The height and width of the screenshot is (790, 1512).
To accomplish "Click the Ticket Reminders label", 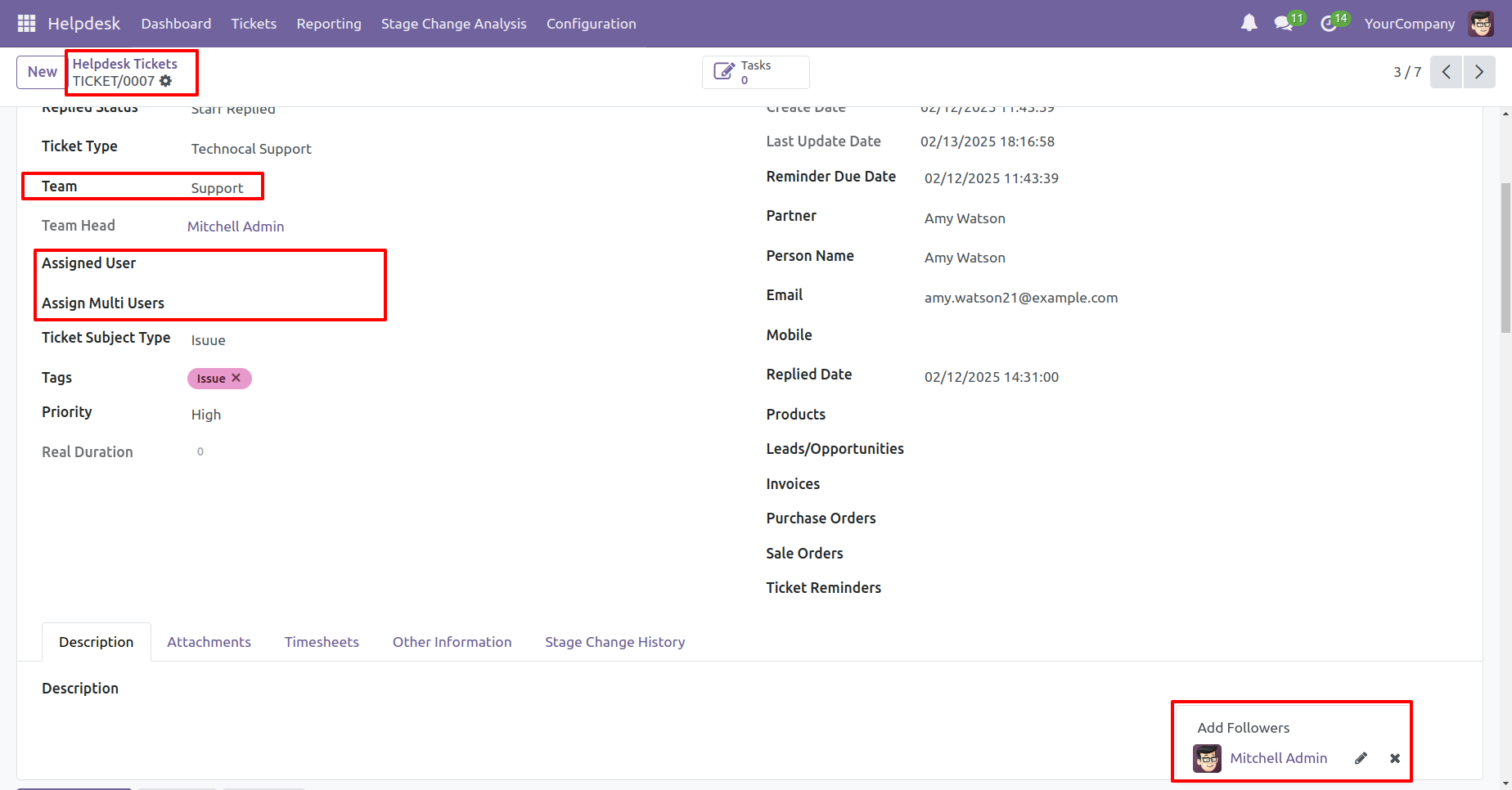I will coord(823,588).
